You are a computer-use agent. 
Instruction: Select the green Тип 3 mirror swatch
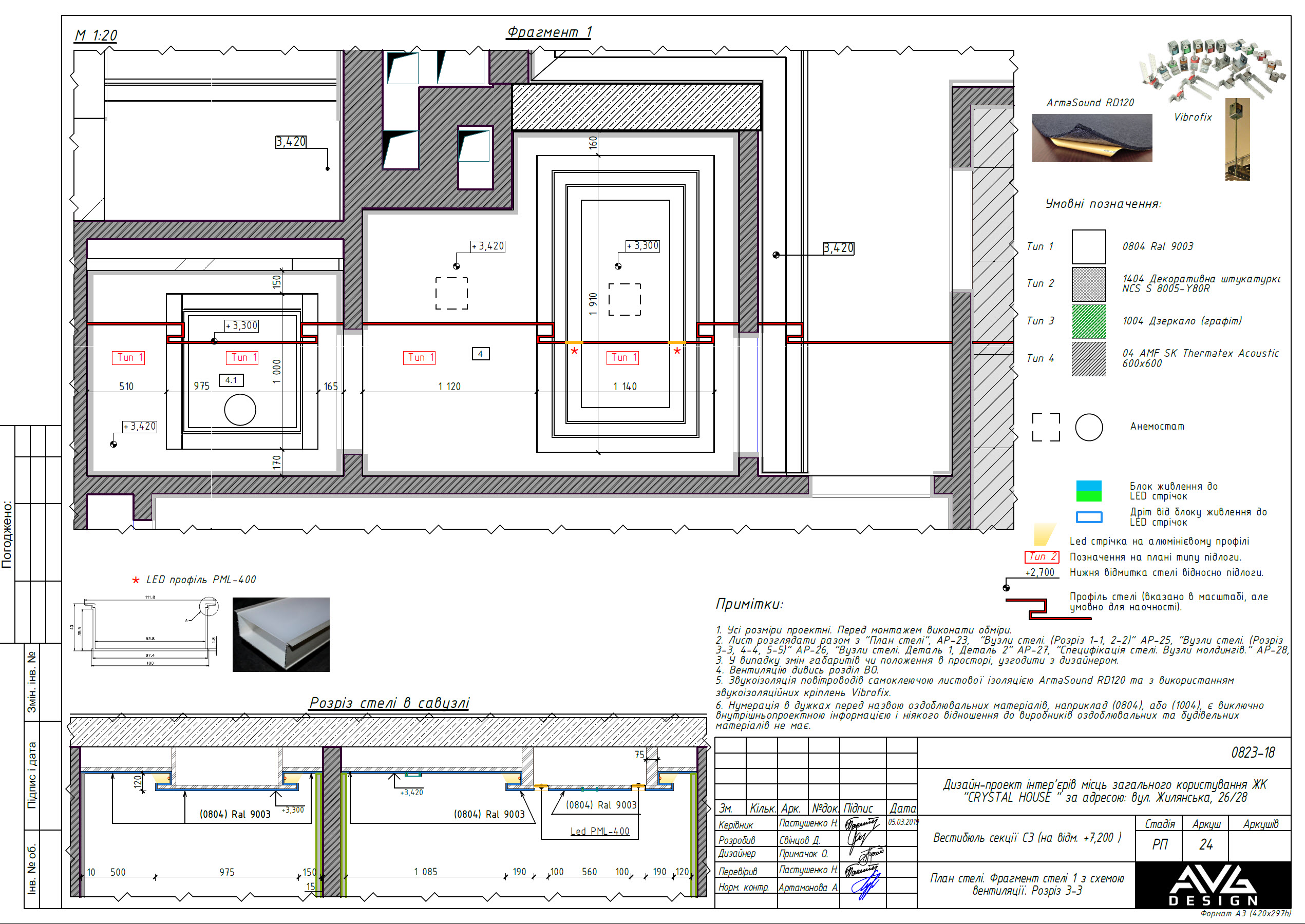point(1089,321)
